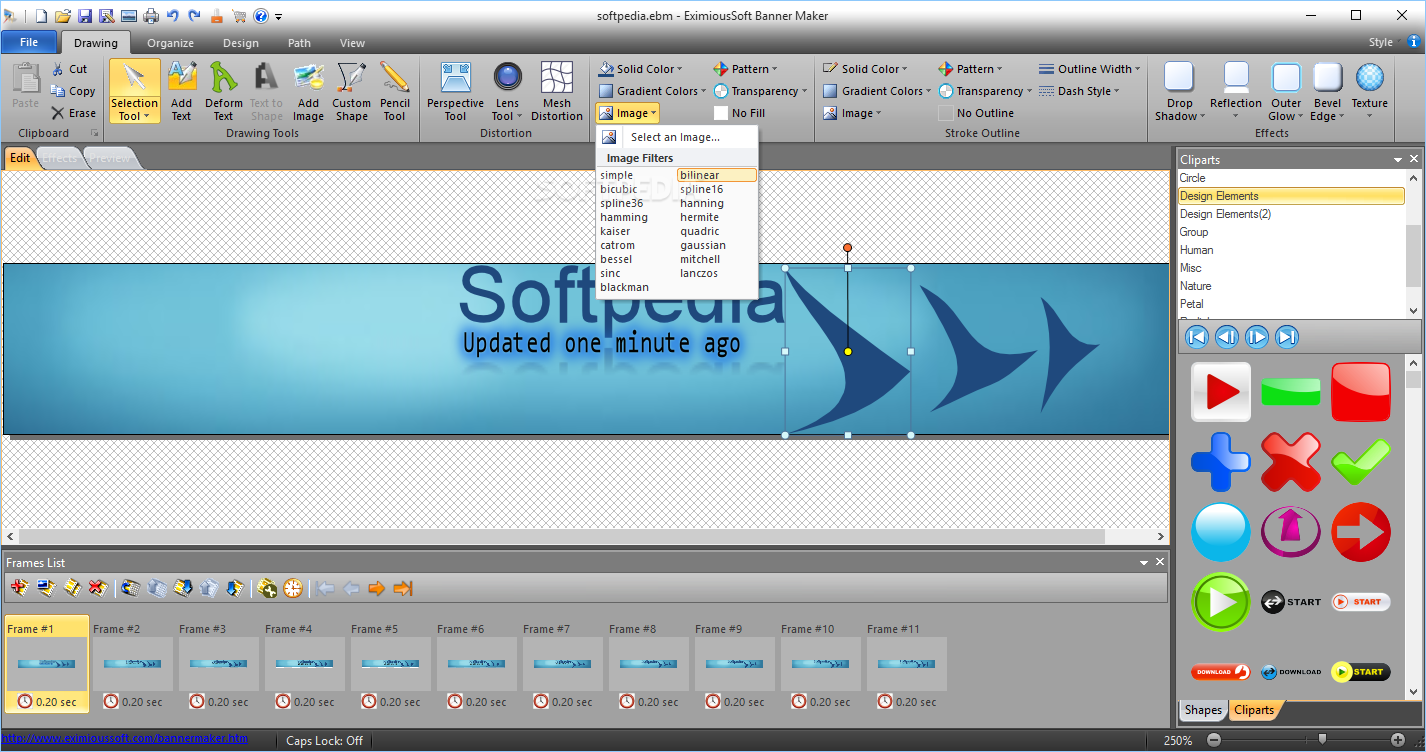Open the File menu
This screenshot has width=1426, height=752.
(29, 43)
